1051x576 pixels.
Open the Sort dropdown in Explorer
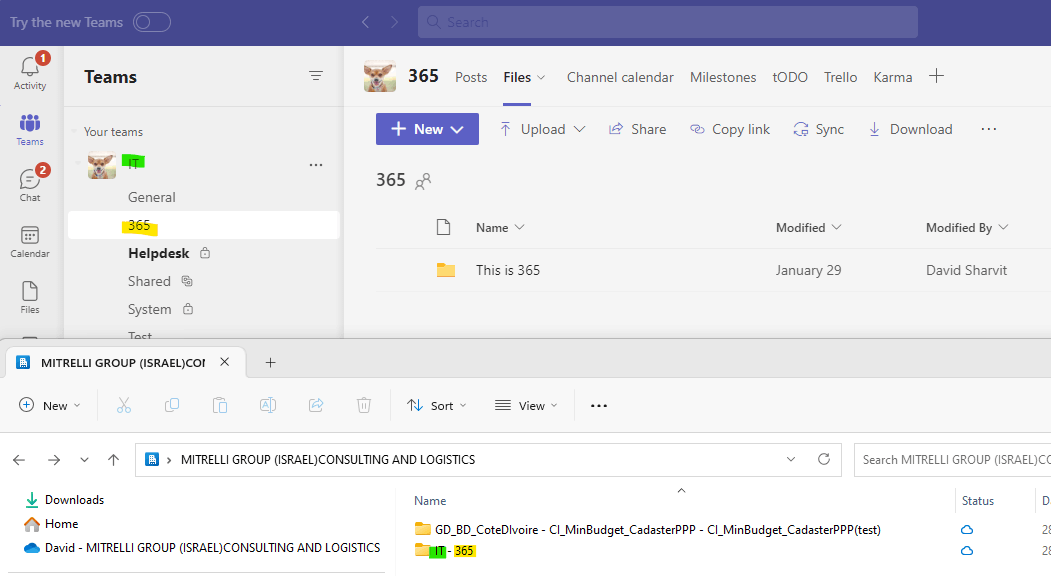pos(436,405)
